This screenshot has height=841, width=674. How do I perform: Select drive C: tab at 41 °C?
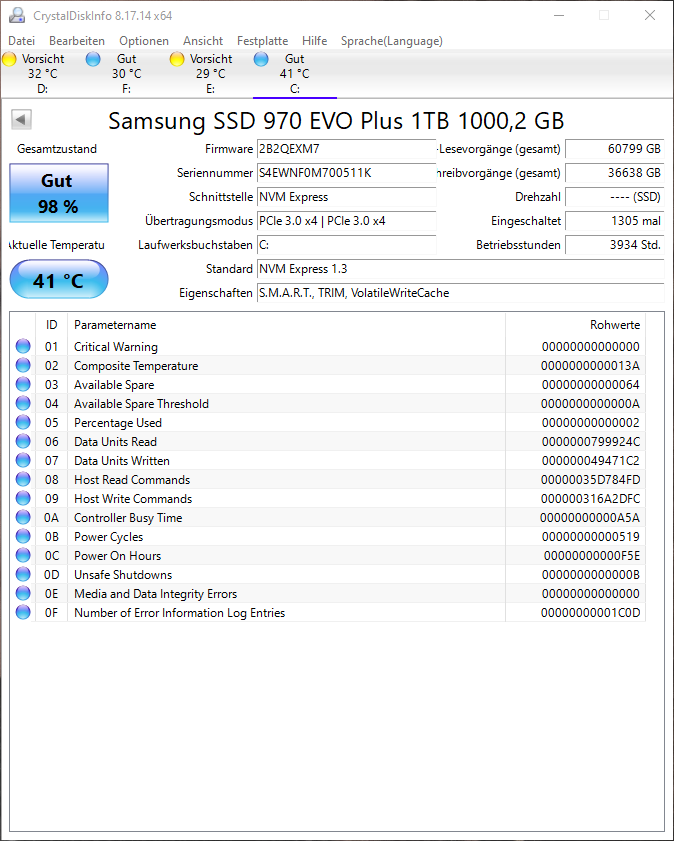(294, 74)
